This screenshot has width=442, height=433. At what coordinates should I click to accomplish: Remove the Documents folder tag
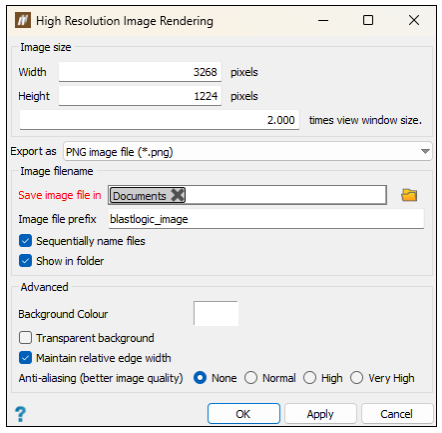point(178,195)
